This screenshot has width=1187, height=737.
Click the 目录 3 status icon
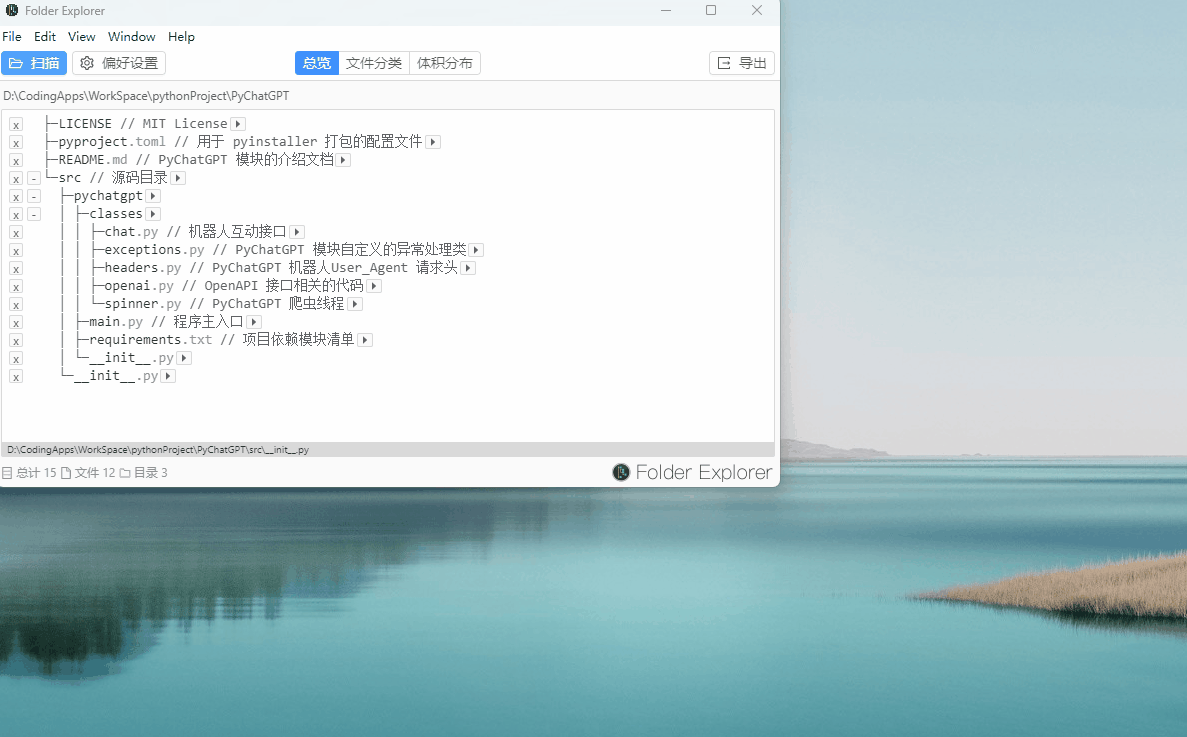125,473
